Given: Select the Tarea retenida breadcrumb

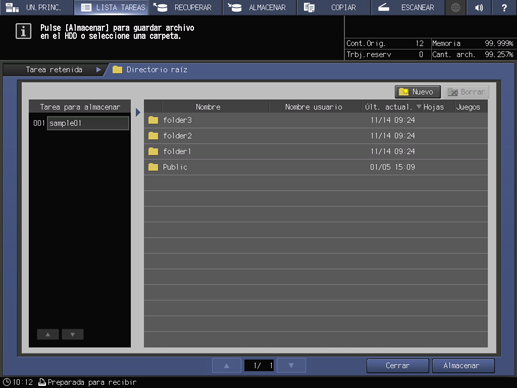Looking at the screenshot, I should pyautogui.click(x=54, y=70).
